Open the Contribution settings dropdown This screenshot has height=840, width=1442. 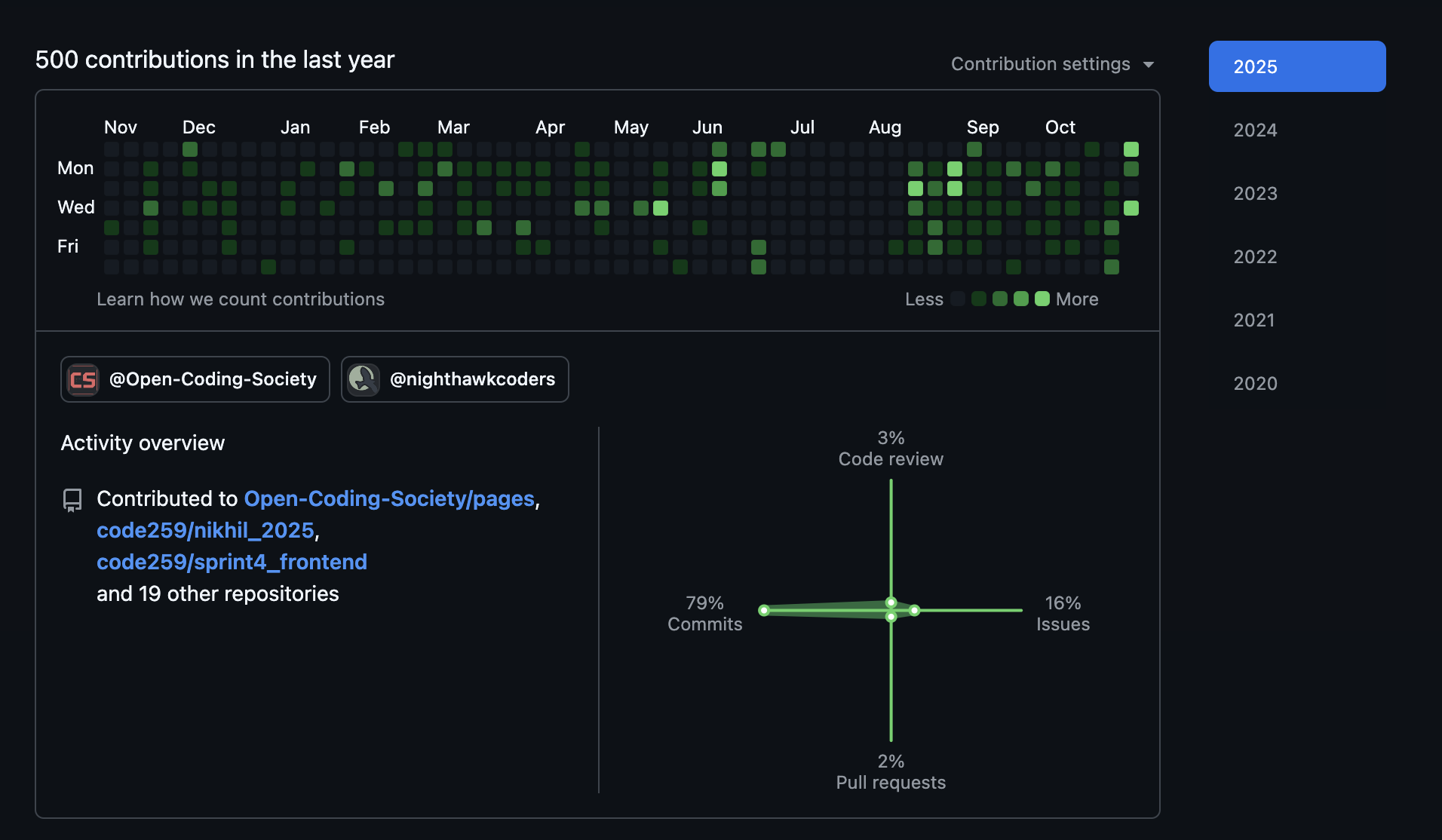1040,64
